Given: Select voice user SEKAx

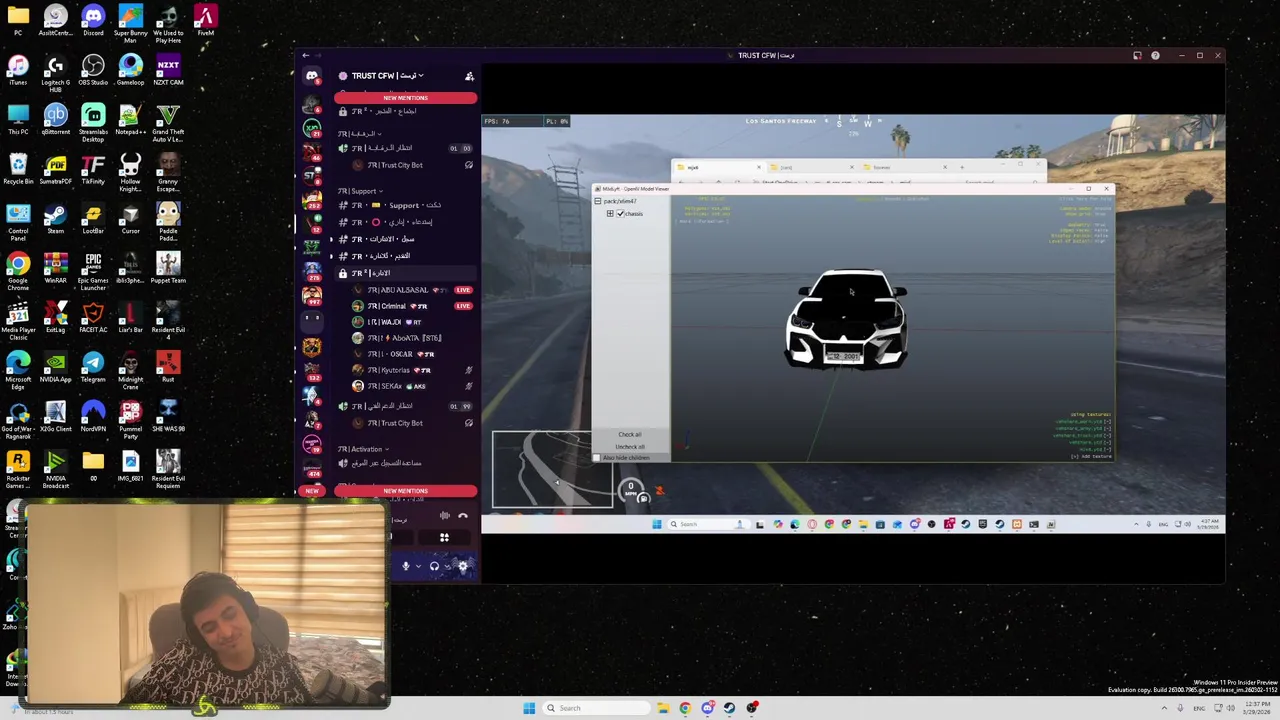Looking at the screenshot, I should tap(411, 386).
